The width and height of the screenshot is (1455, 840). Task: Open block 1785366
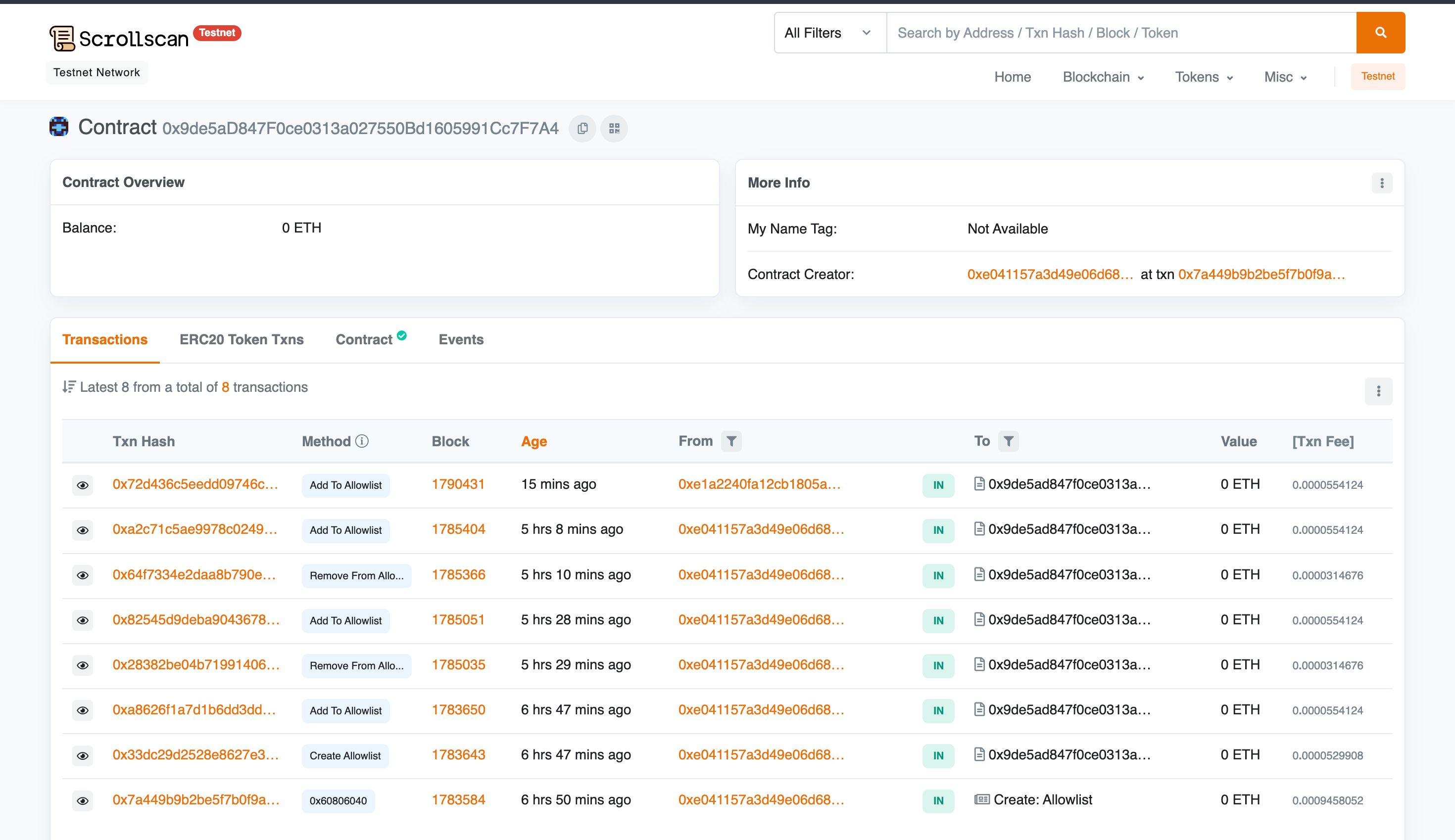[458, 575]
